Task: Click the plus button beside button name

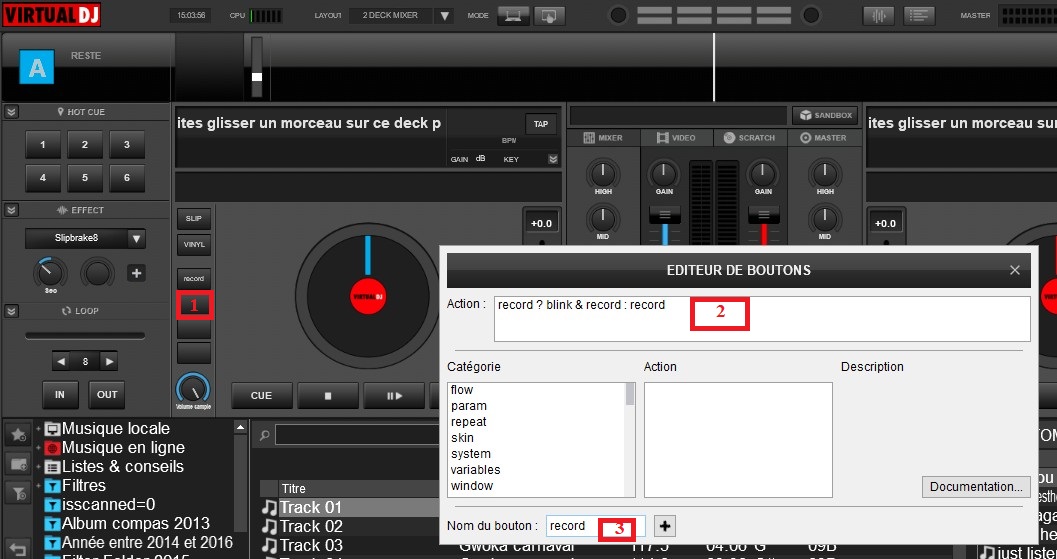Action: click(x=665, y=526)
